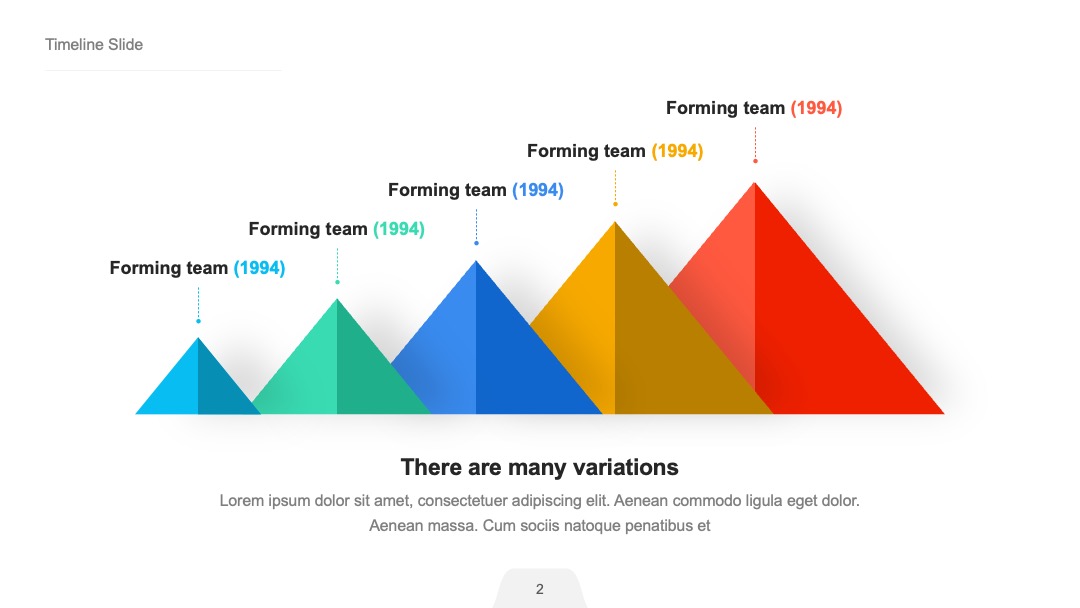This screenshot has width=1080, height=608.
Task: Select the Lorem ipsum paragraph text
Action: (539, 513)
